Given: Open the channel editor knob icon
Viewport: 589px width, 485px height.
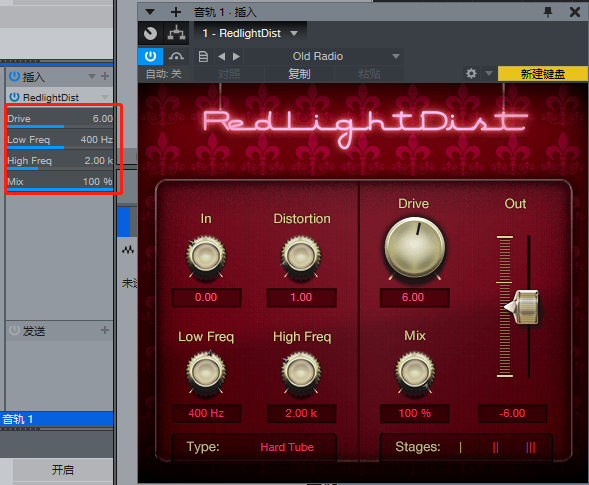Looking at the screenshot, I should [151, 33].
